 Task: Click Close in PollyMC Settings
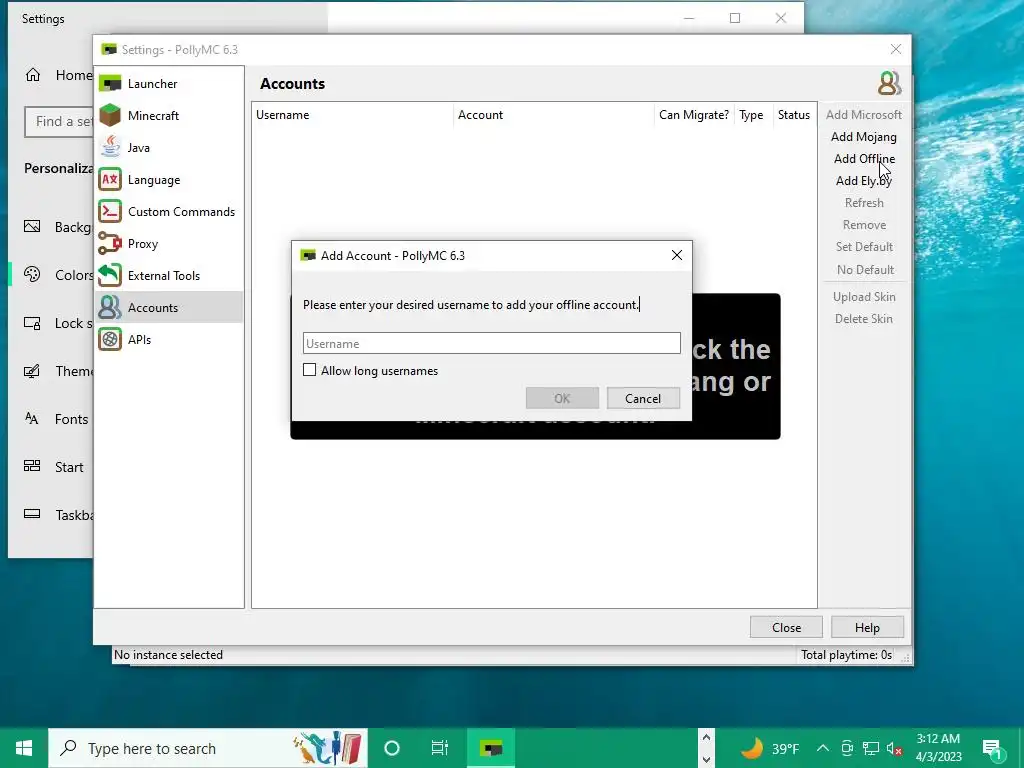tap(786, 628)
